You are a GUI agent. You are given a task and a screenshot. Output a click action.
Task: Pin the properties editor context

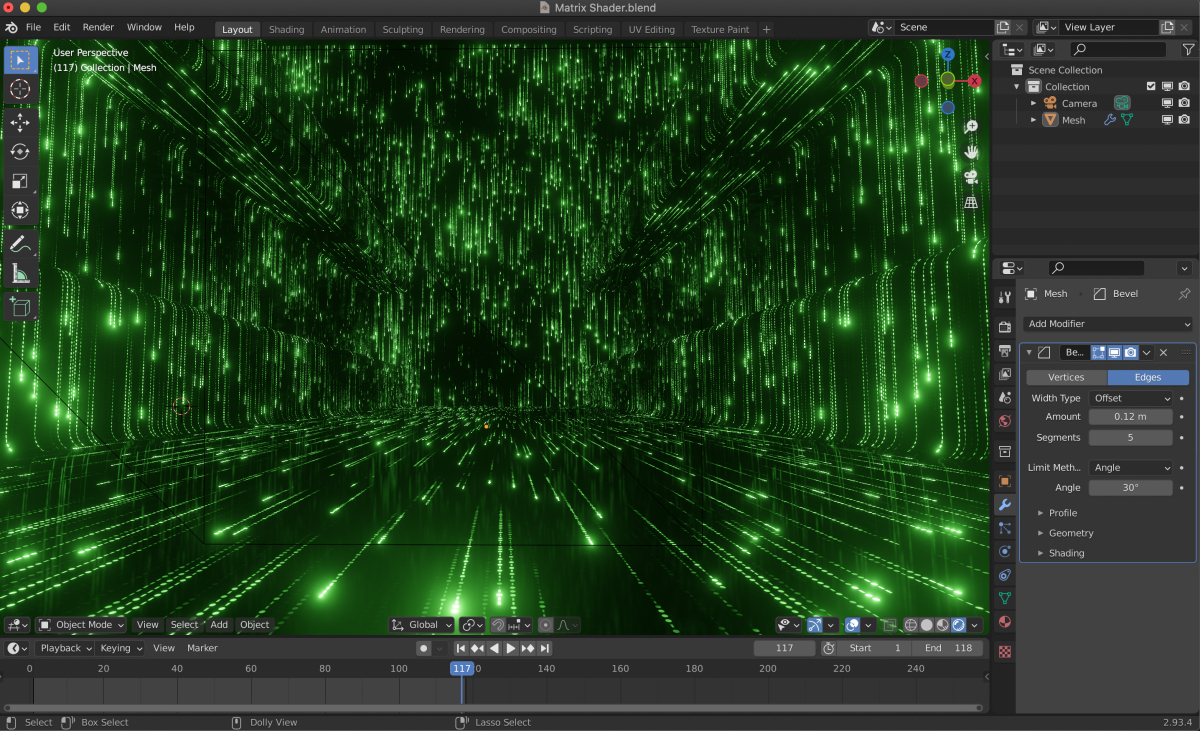point(1184,294)
